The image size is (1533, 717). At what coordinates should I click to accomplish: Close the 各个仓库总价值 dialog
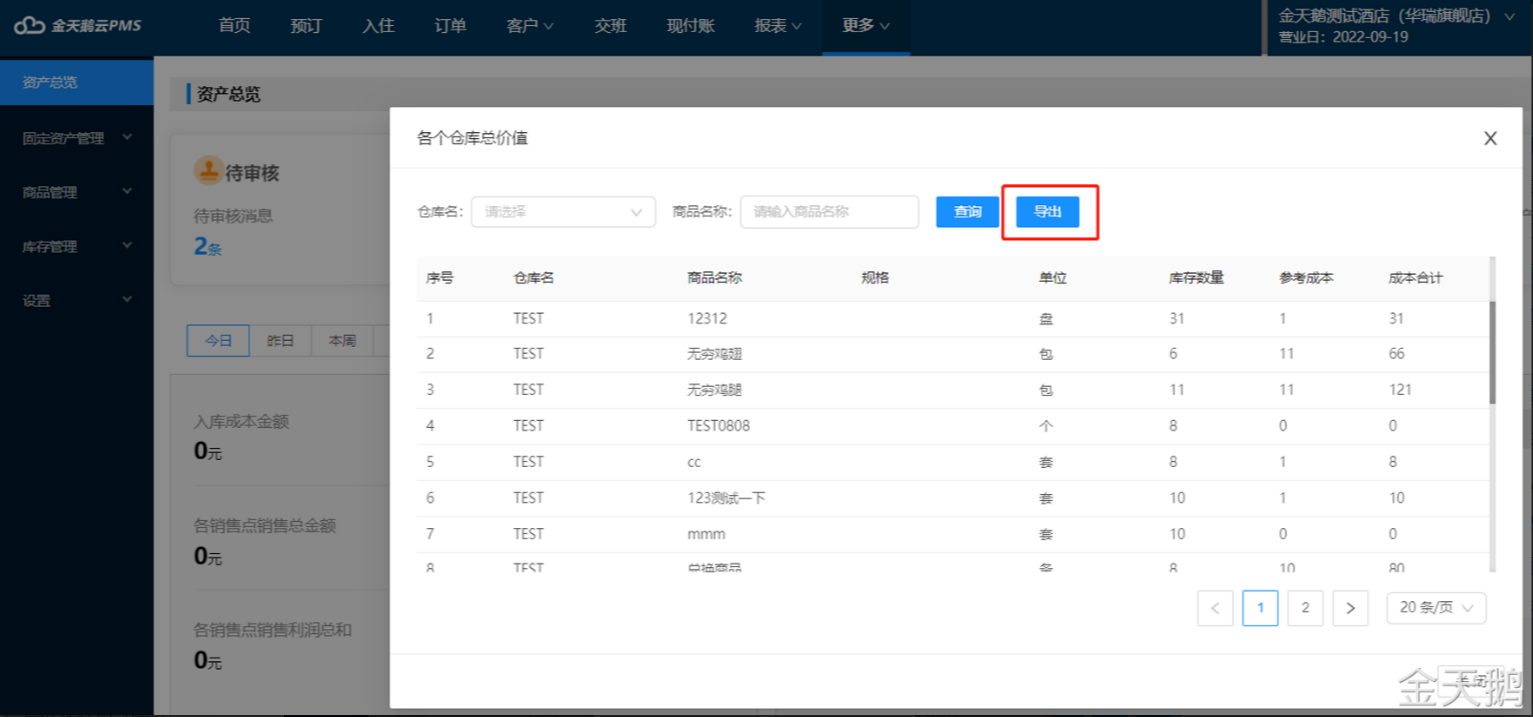(x=1490, y=139)
